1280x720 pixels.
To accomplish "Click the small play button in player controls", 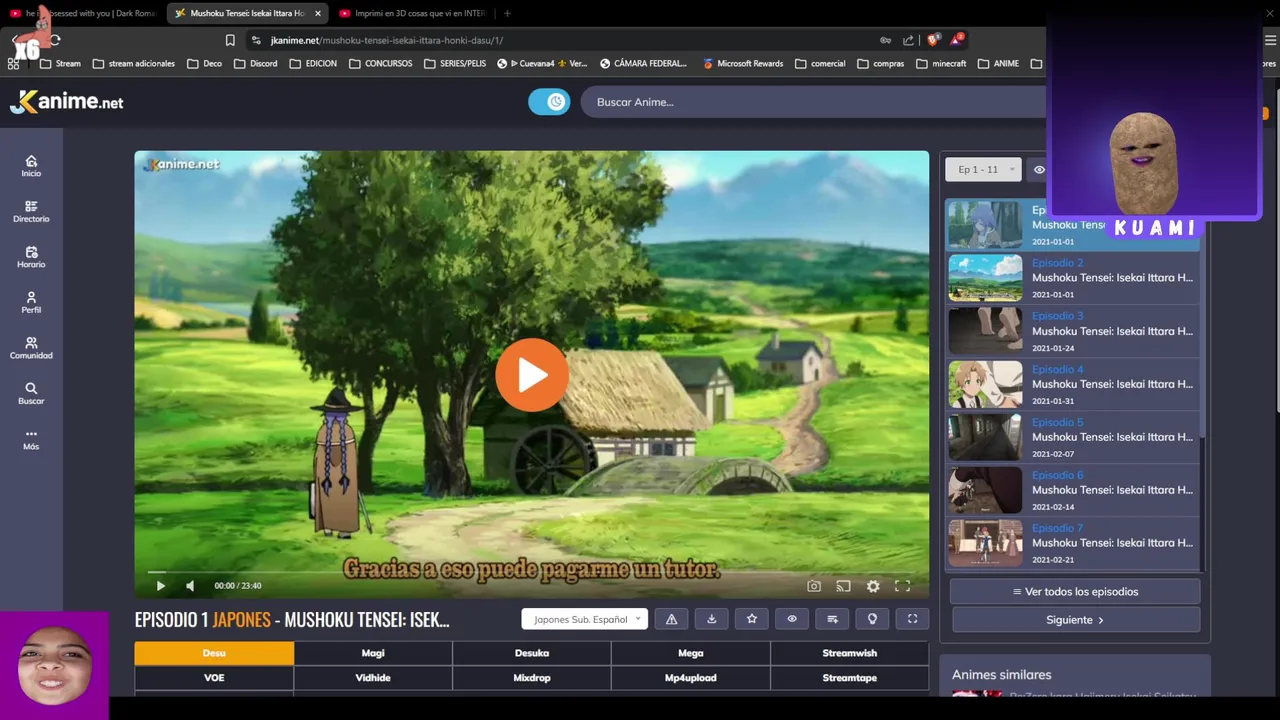I will point(160,586).
